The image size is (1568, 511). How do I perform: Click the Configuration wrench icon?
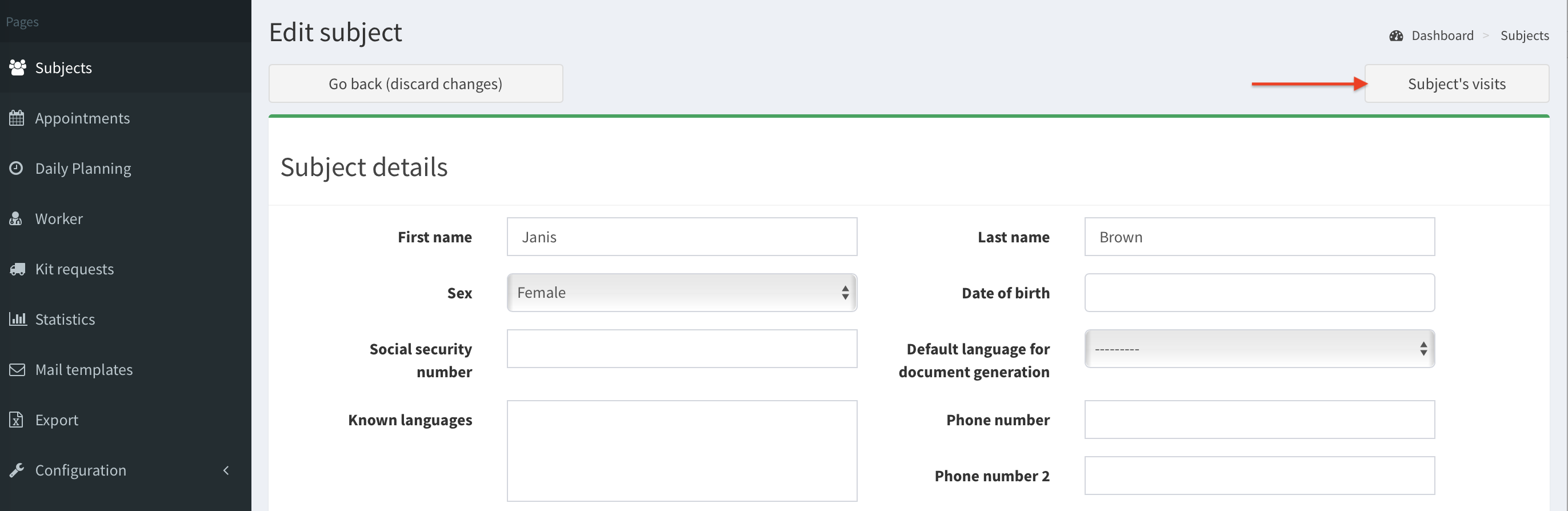(x=17, y=470)
